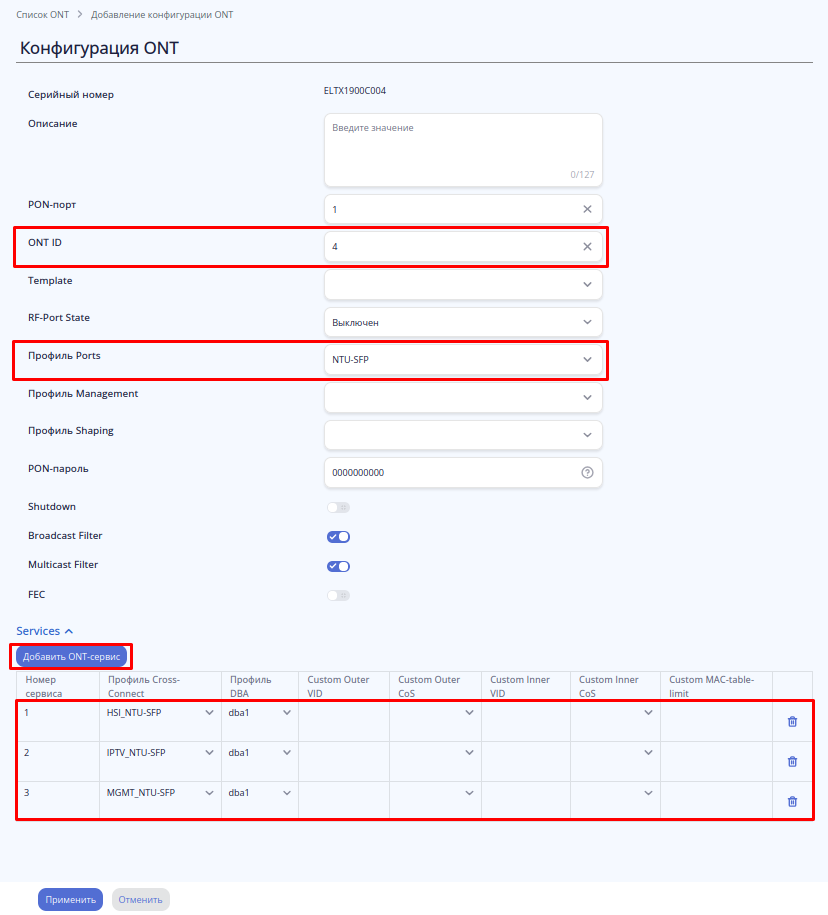828x915 pixels.
Task: Go to Список ONT breadcrumb
Action: [42, 16]
